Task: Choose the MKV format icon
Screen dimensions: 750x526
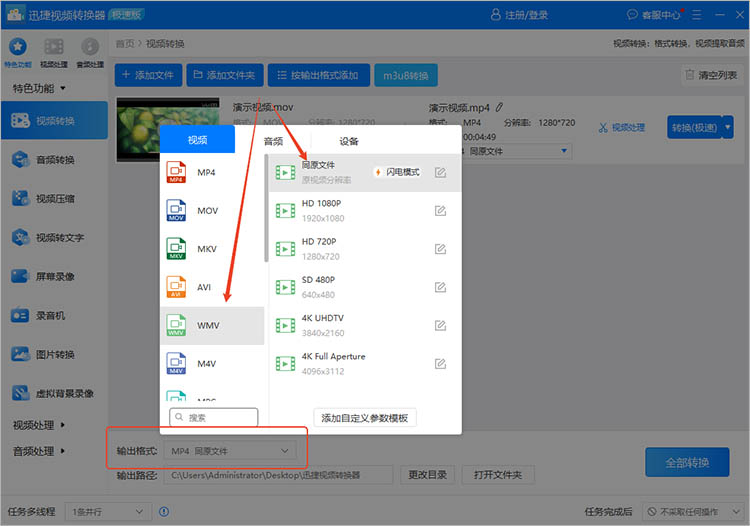Action: (x=176, y=249)
